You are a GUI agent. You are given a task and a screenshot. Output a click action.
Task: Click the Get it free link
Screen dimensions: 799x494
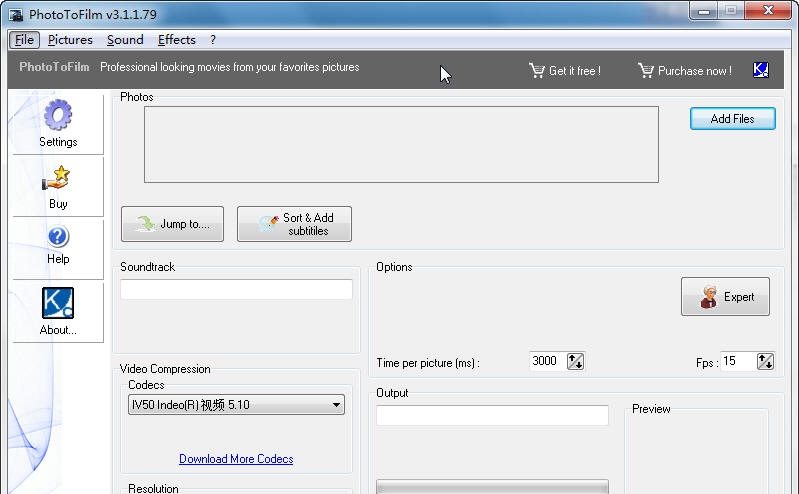575,71
